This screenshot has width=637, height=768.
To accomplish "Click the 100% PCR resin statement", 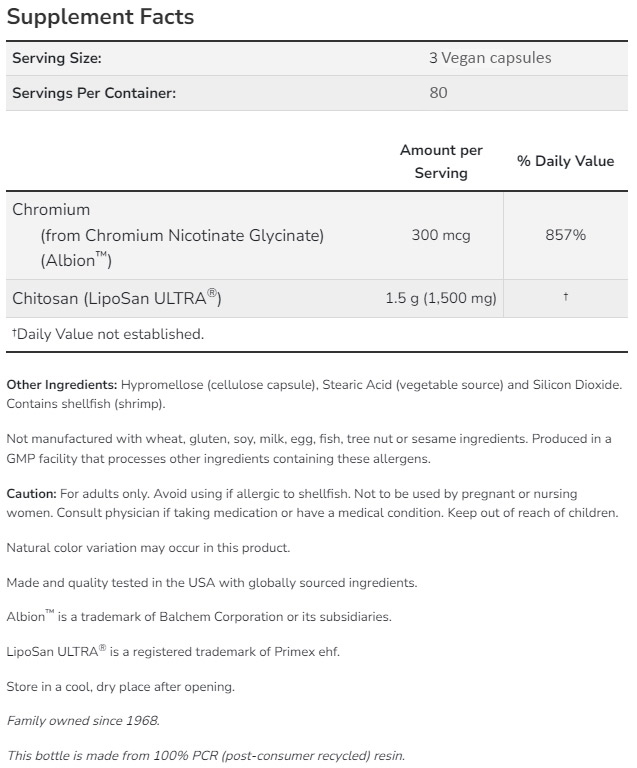I will (206, 755).
